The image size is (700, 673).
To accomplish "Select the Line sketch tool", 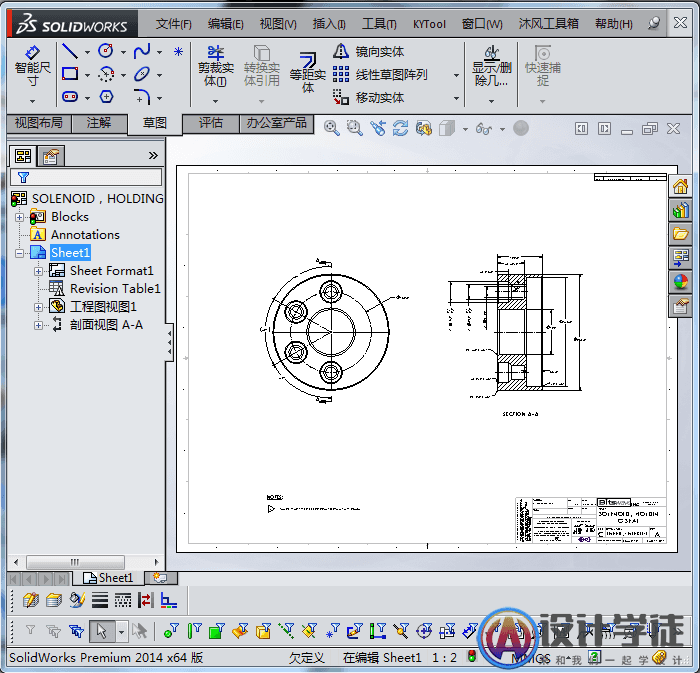I will coord(70,51).
